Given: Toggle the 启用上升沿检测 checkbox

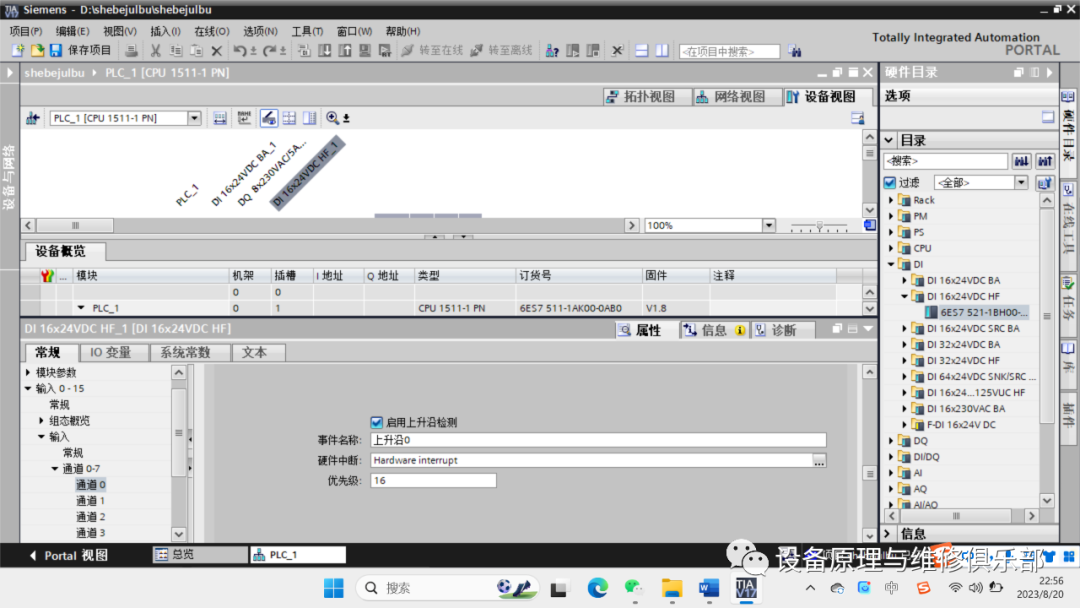Looking at the screenshot, I should [x=377, y=421].
